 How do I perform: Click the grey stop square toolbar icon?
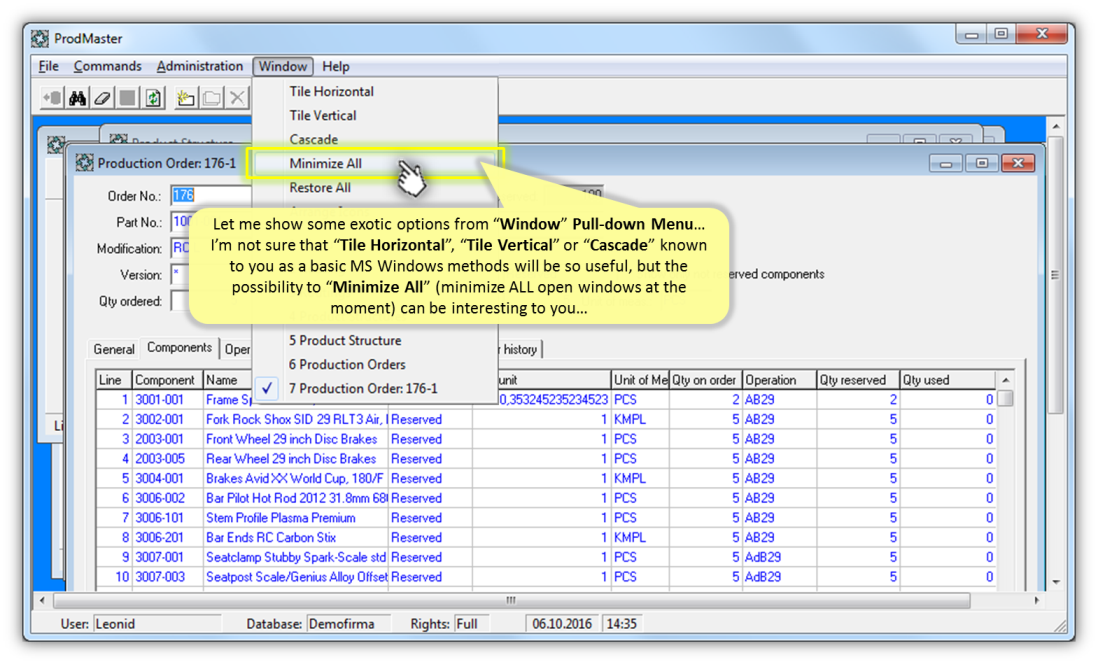127,98
